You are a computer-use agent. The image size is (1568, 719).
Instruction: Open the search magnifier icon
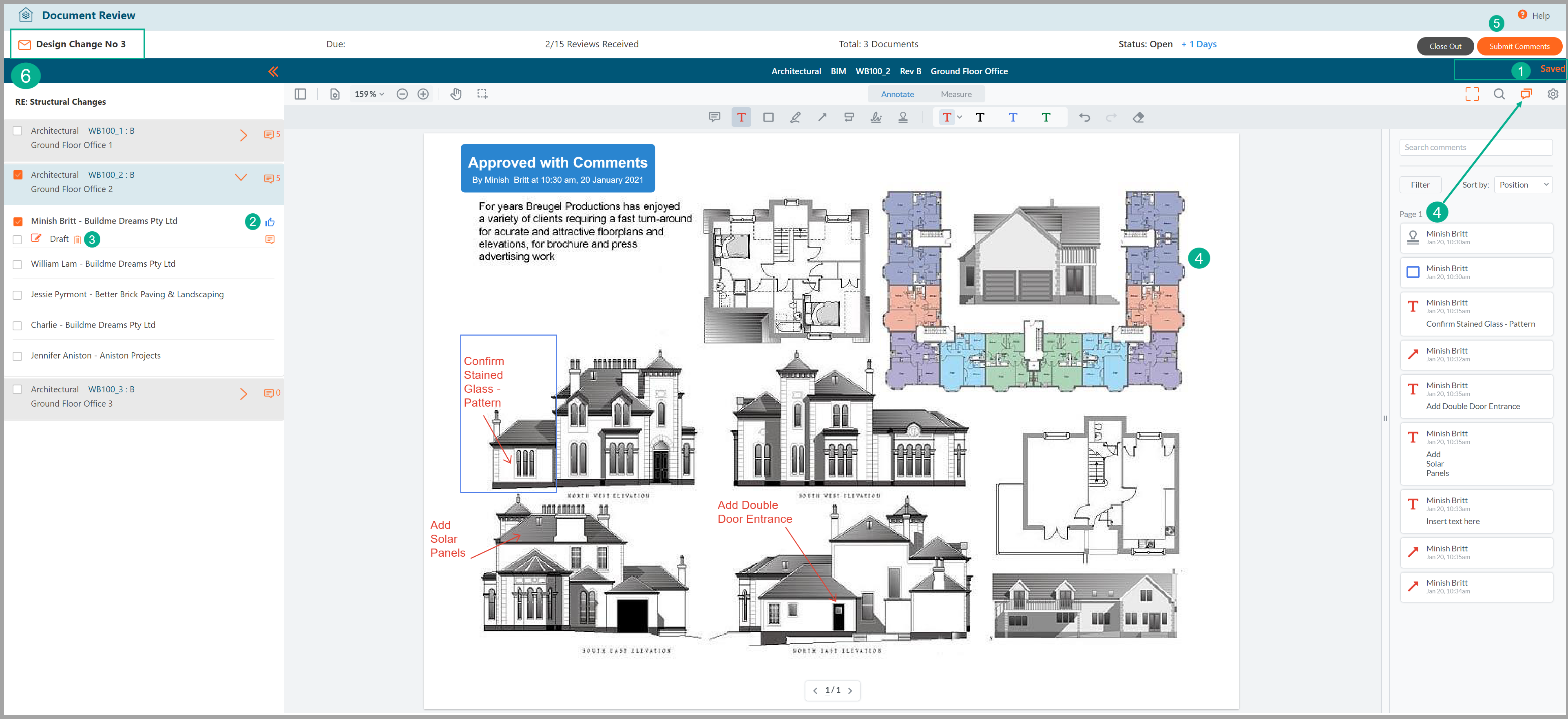(x=1499, y=94)
